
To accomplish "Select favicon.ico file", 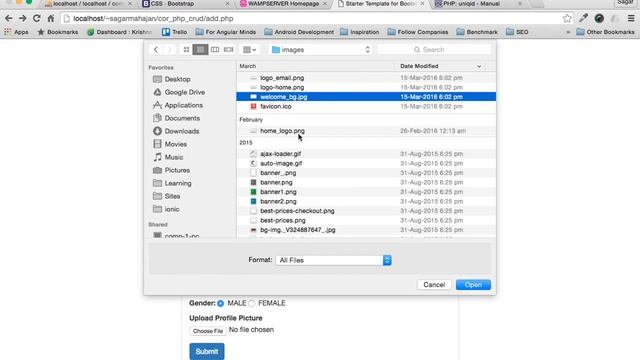I will coord(366,106).
